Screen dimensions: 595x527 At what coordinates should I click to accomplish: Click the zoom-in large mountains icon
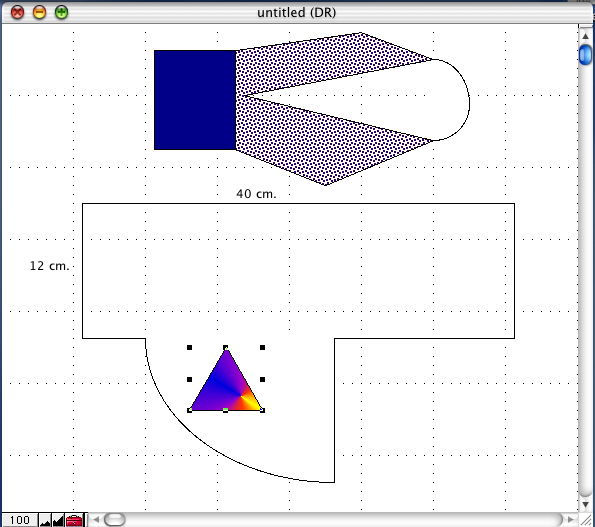coord(58,520)
